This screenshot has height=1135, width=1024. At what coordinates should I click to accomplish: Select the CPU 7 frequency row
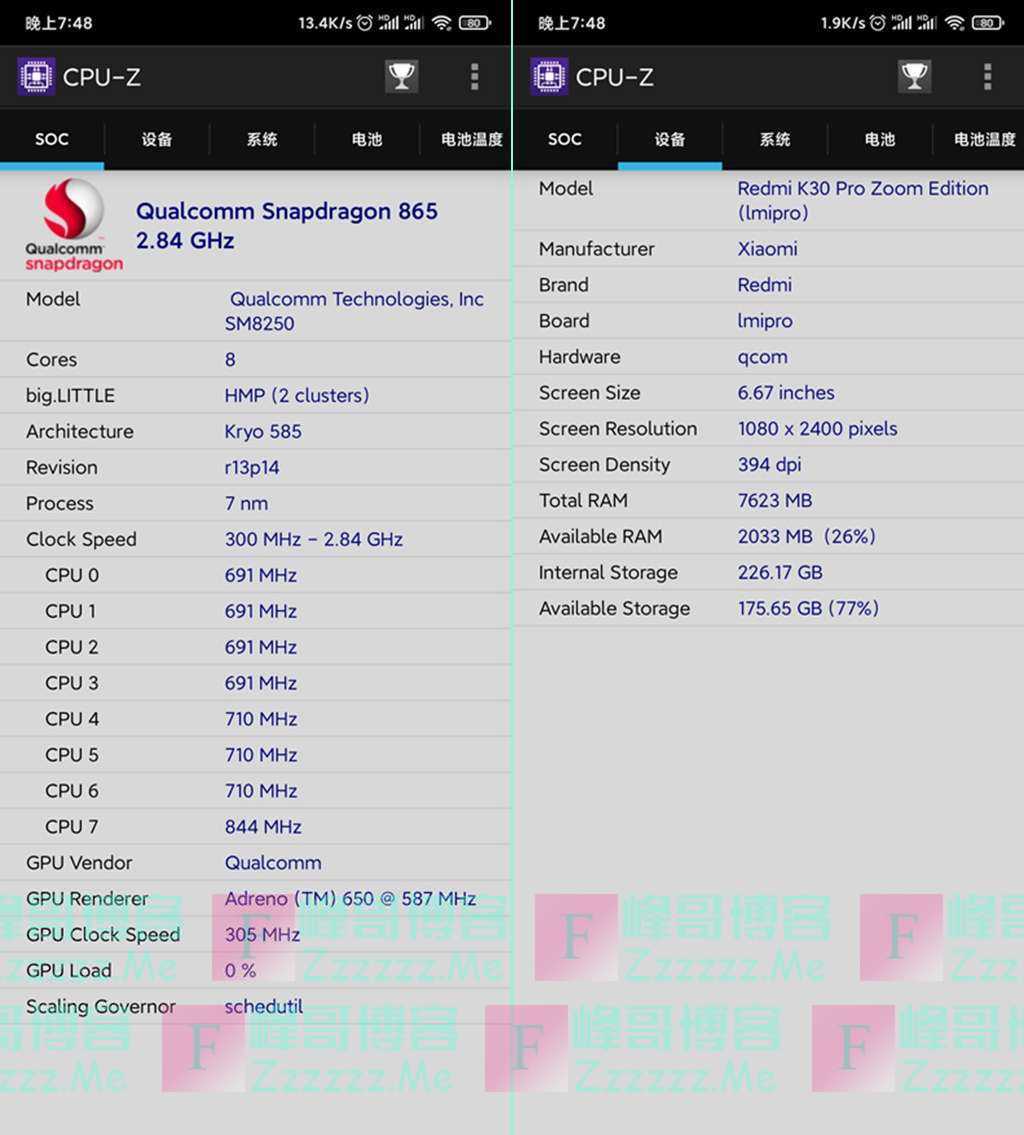pos(255,826)
